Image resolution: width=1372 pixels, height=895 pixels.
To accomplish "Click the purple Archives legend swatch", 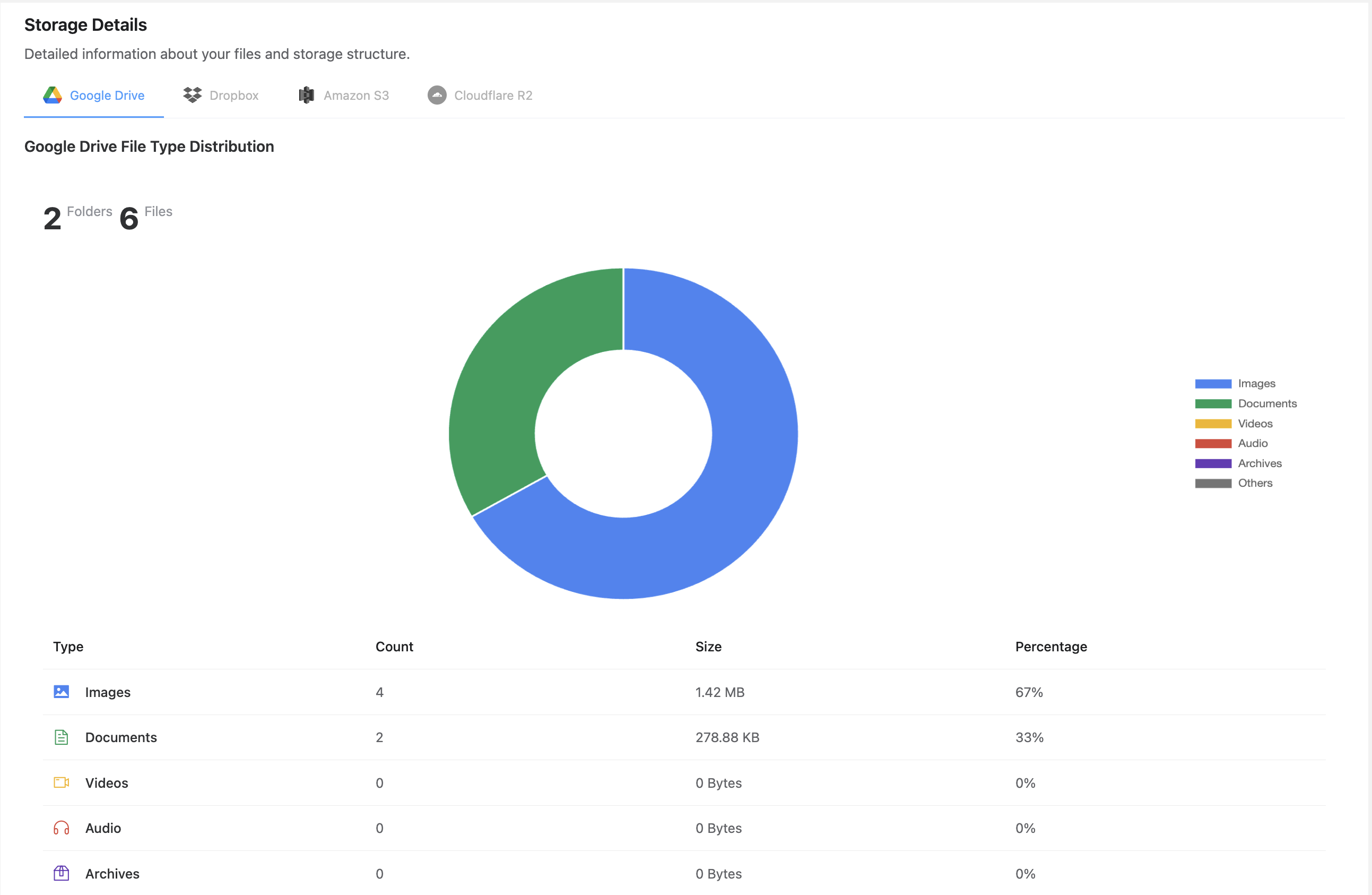I will tap(1212, 463).
